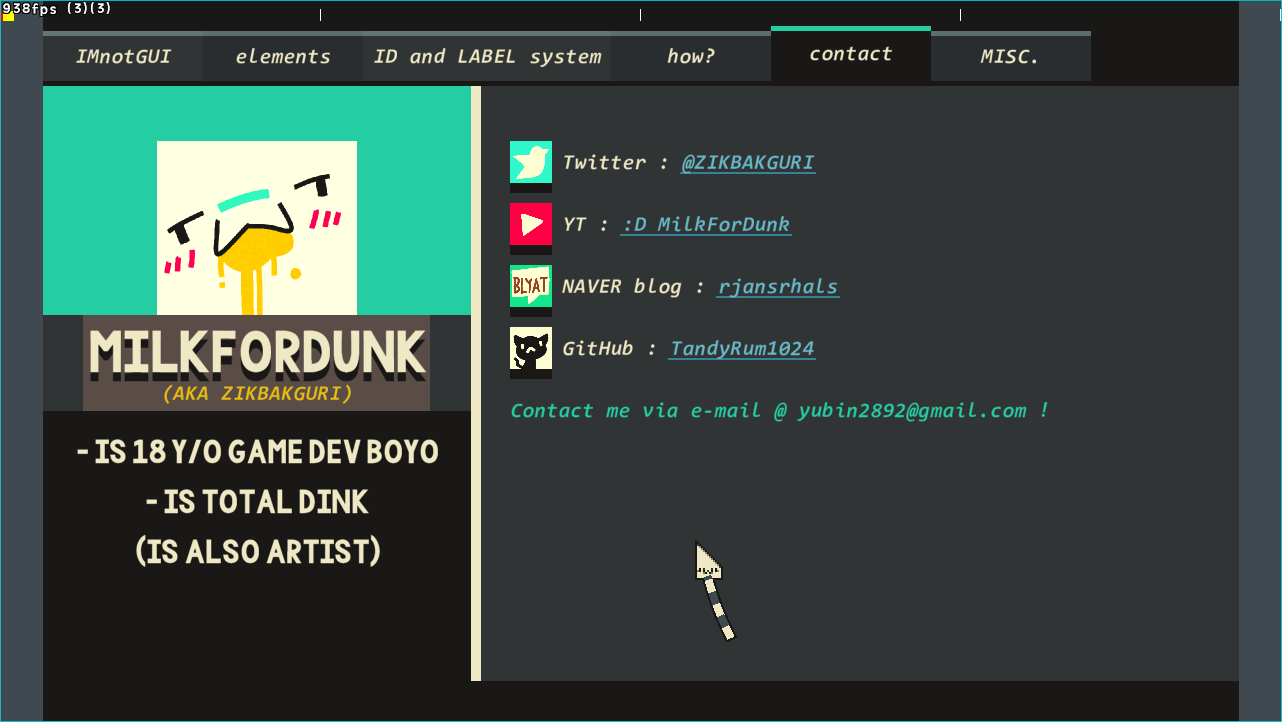This screenshot has height=722, width=1282.
Task: Follow the :D MilkForDunk YouTube link
Action: coord(706,225)
